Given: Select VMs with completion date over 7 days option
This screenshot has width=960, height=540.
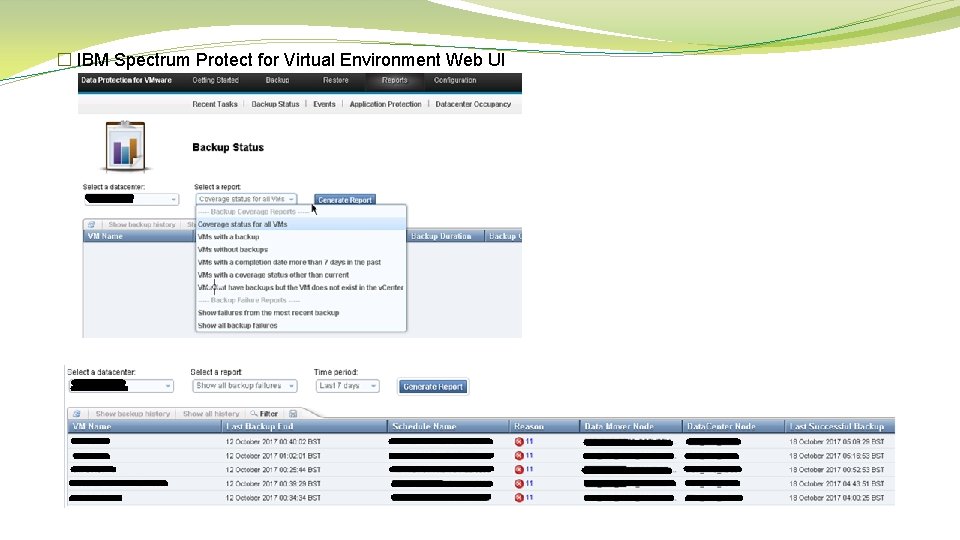Looking at the screenshot, I should click(x=301, y=262).
